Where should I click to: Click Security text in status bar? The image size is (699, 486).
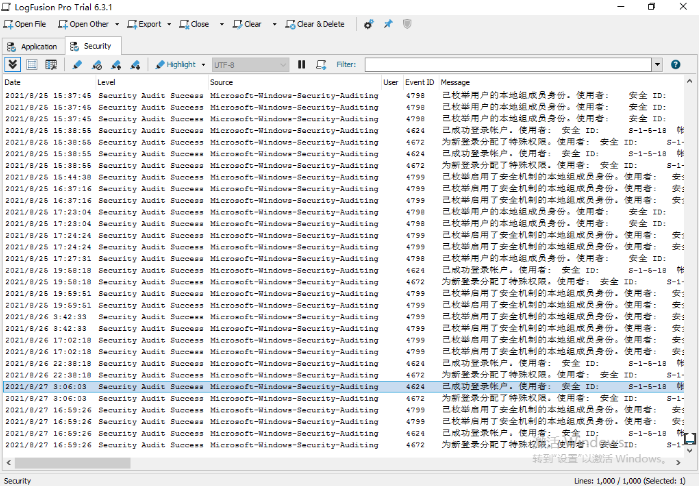(17, 481)
